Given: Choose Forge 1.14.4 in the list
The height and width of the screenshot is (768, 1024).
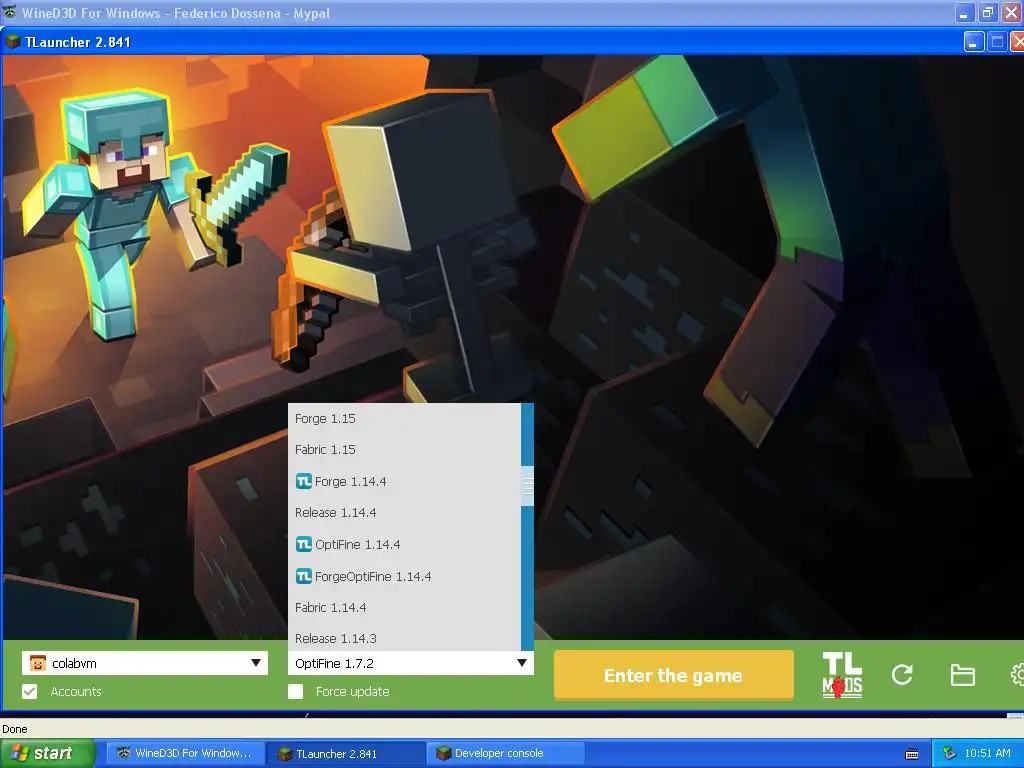Looking at the screenshot, I should pos(404,481).
